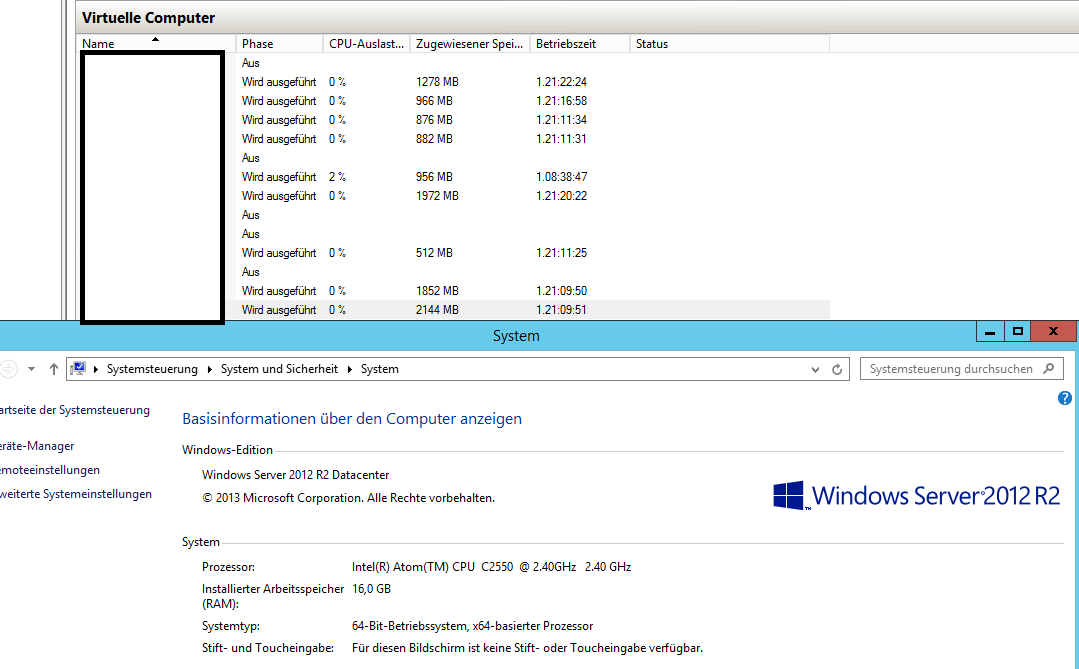Image resolution: width=1079 pixels, height=669 pixels.
Task: Click processor value Intel(R) Atom(TM) CPU C2550
Action: coord(491,567)
